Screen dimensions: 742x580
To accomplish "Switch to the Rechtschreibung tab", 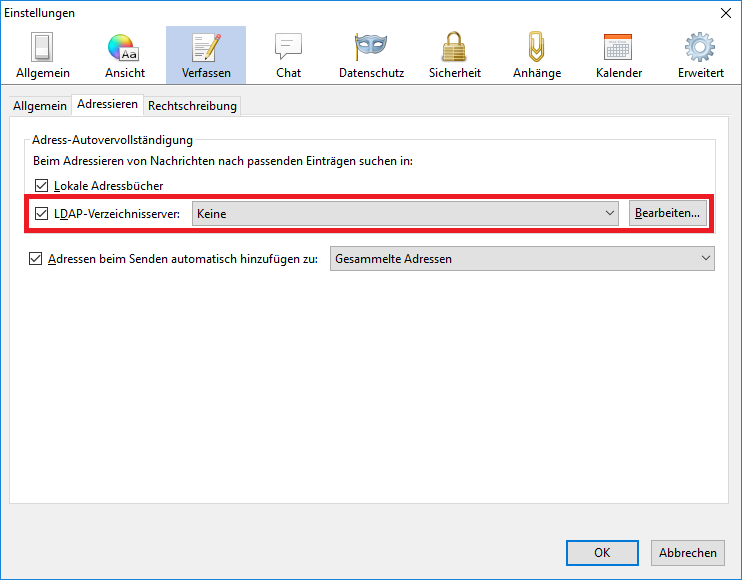I will tap(192, 106).
